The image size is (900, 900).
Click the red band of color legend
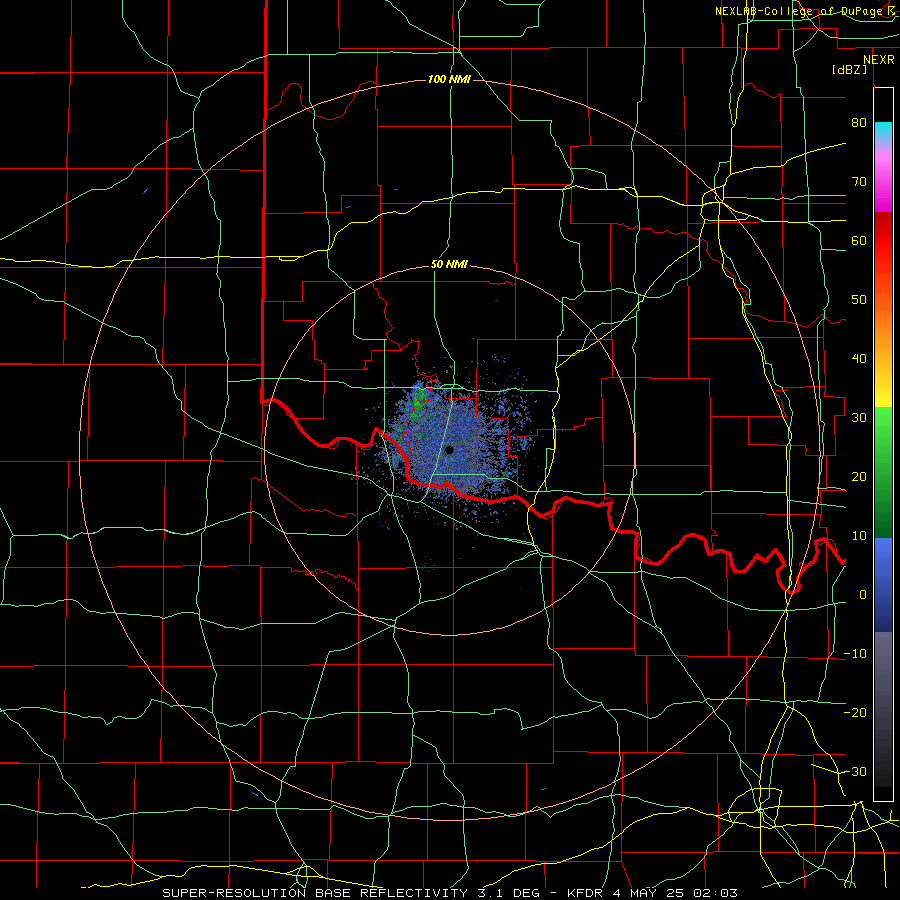pos(883,241)
